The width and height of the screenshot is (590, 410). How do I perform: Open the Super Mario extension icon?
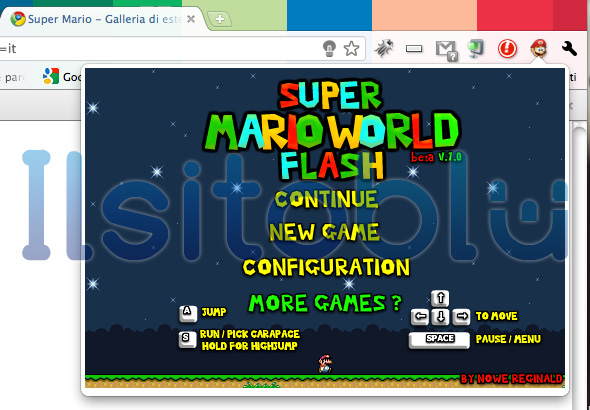point(538,49)
